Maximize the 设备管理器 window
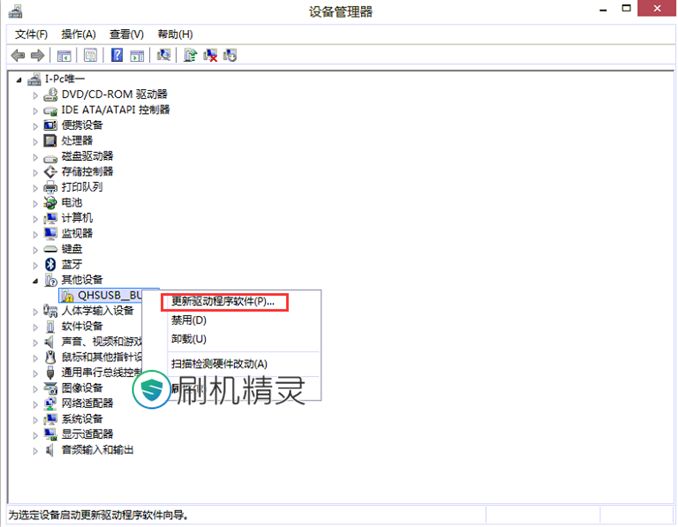The width and height of the screenshot is (678, 527). tap(626, 8)
